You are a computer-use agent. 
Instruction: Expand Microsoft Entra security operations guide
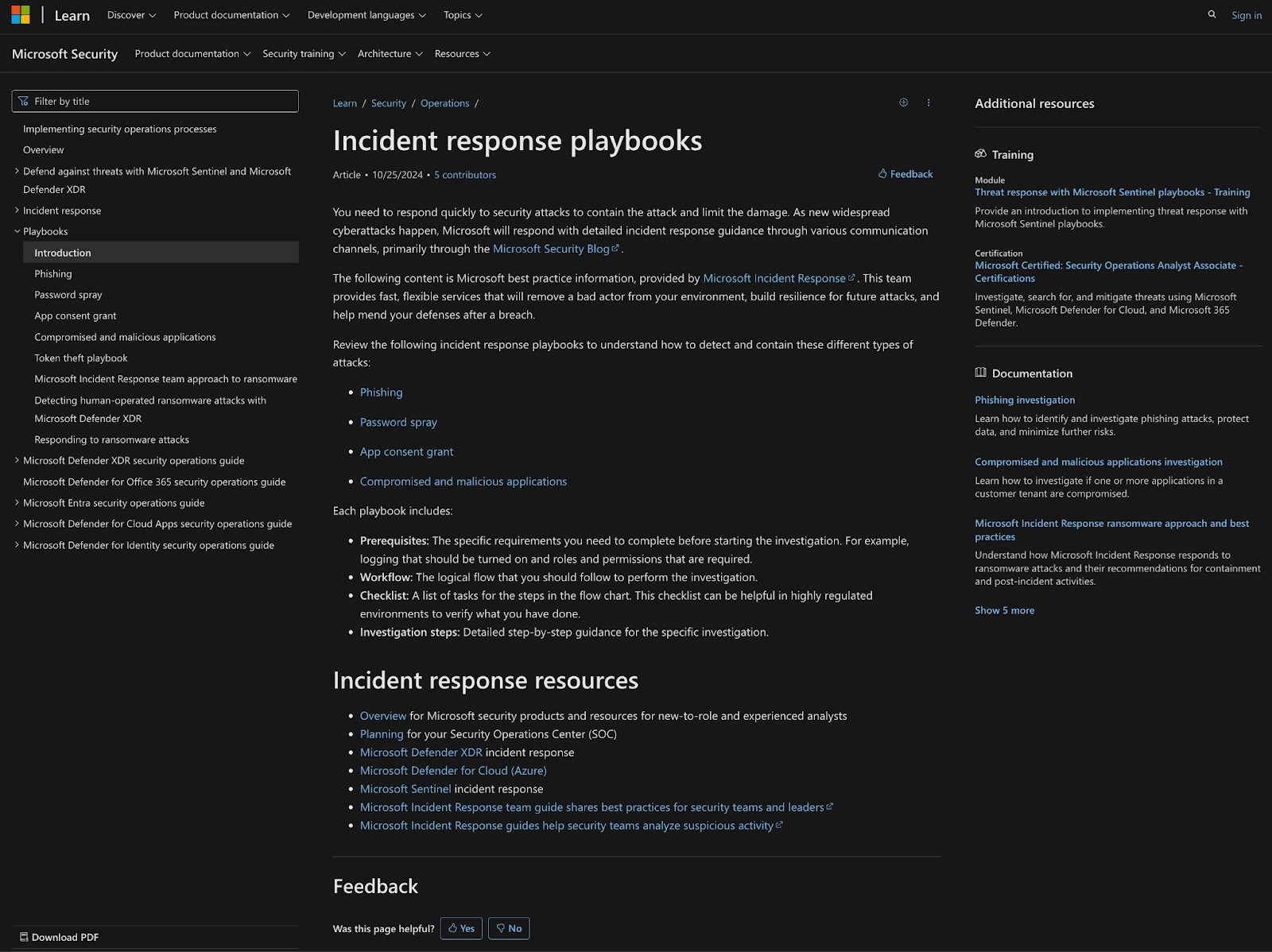(x=17, y=503)
